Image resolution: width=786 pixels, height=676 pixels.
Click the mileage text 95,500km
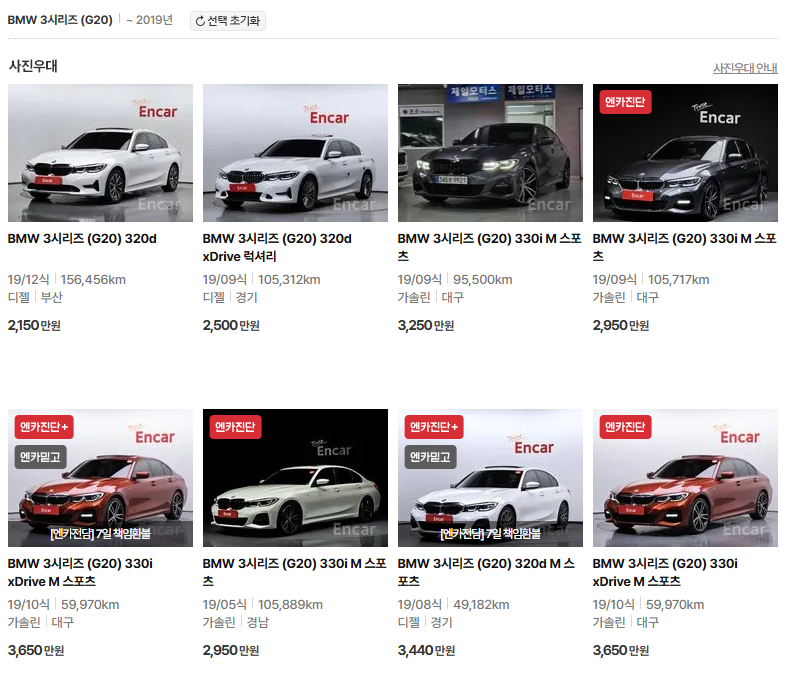click(483, 280)
